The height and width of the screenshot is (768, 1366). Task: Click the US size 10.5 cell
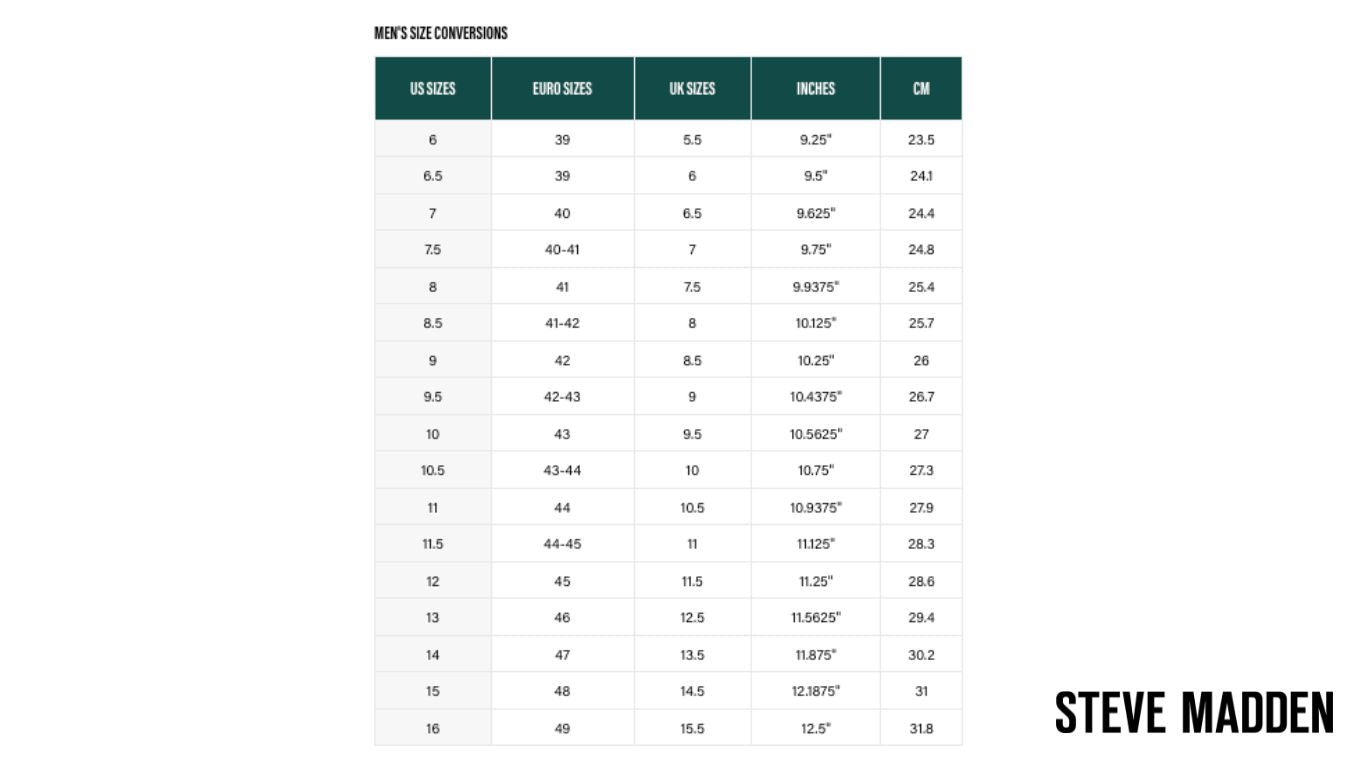pos(432,470)
